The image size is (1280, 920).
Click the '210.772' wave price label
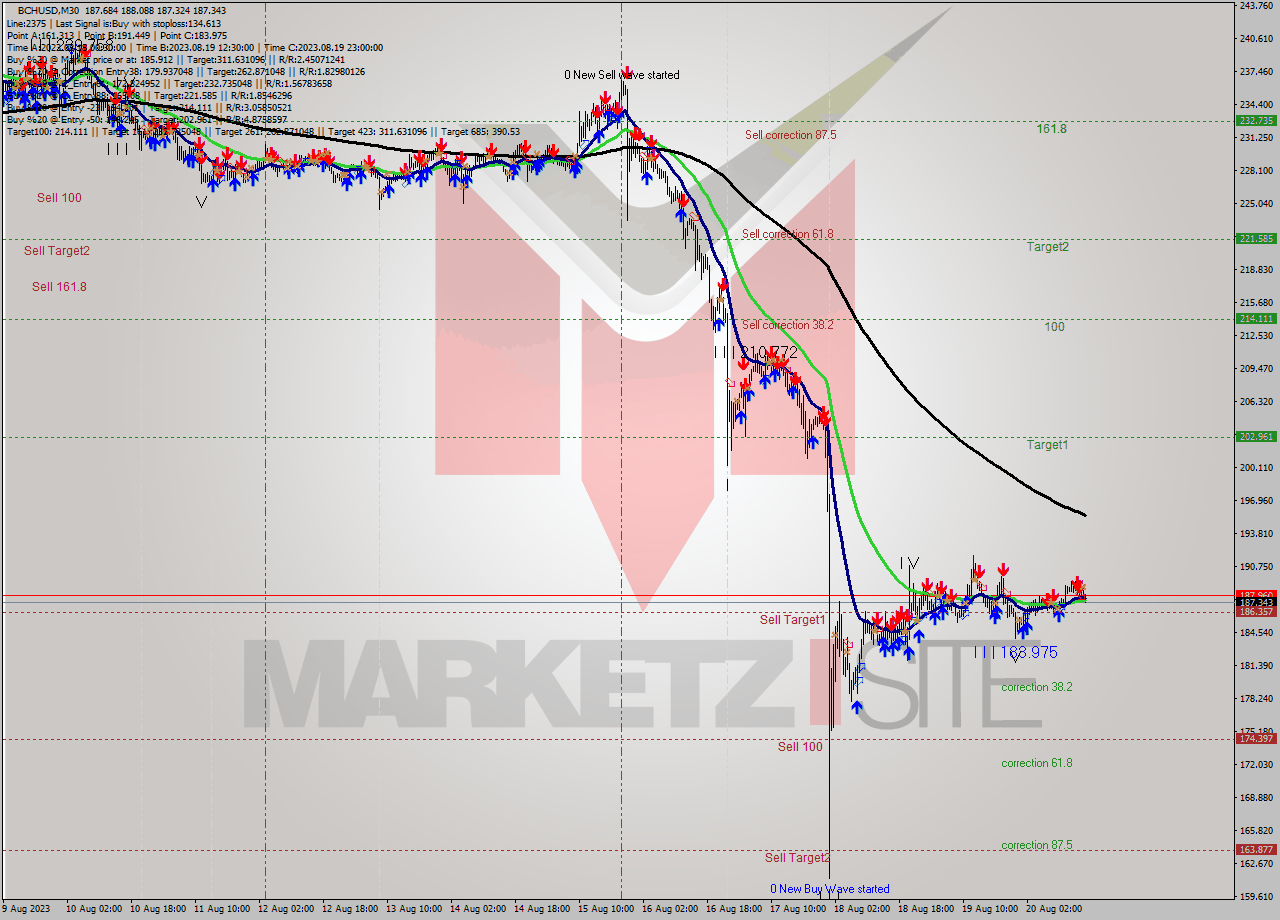(x=771, y=353)
